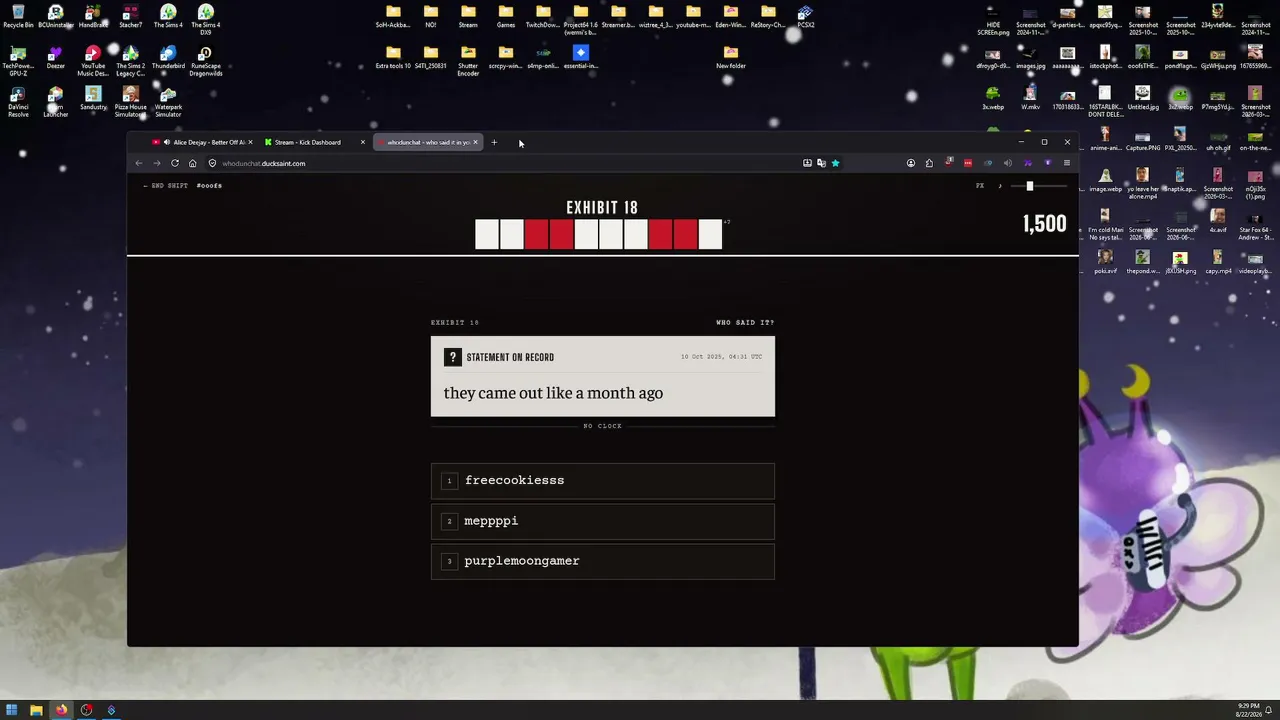Open the Stacher7 desktop shortcut
The height and width of the screenshot is (720, 1280).
[x=131, y=16]
